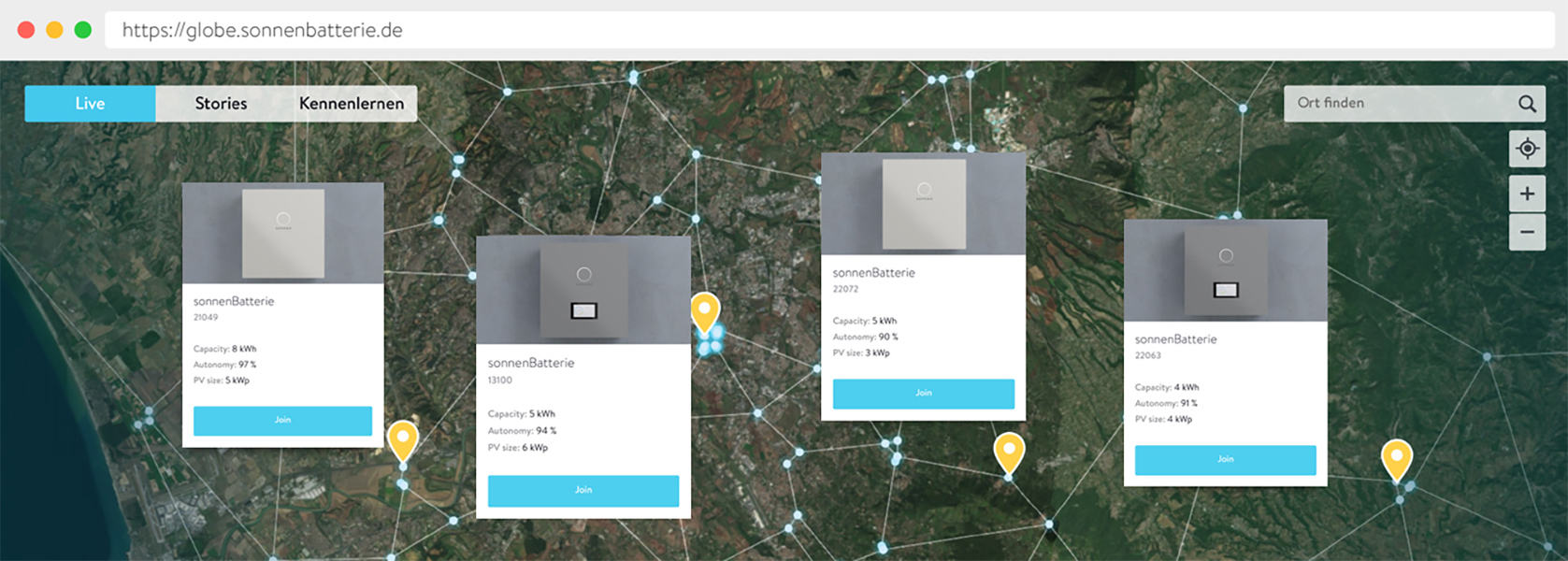Click yellow pin below card 22072

click(1009, 452)
